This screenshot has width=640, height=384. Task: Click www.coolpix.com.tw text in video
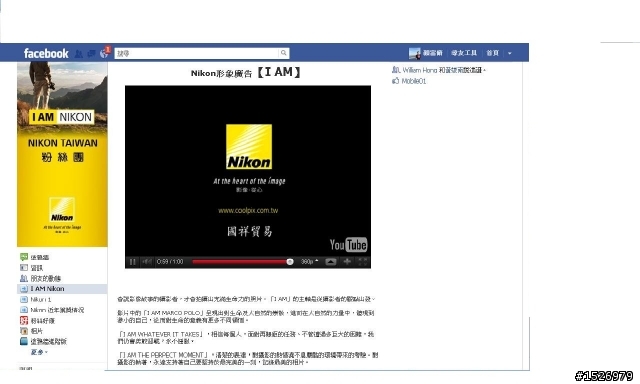pos(248,211)
